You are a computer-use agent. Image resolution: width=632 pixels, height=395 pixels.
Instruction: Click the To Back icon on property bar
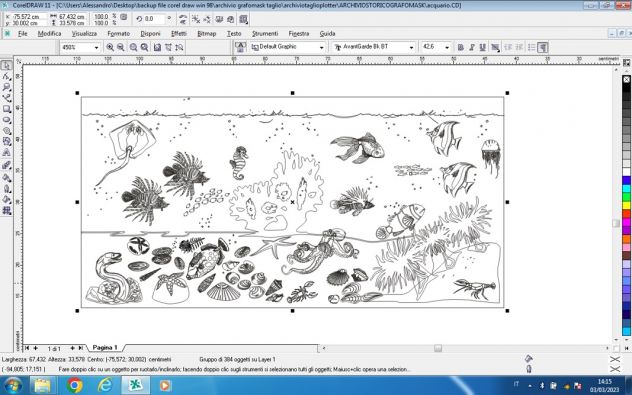pos(231,19)
